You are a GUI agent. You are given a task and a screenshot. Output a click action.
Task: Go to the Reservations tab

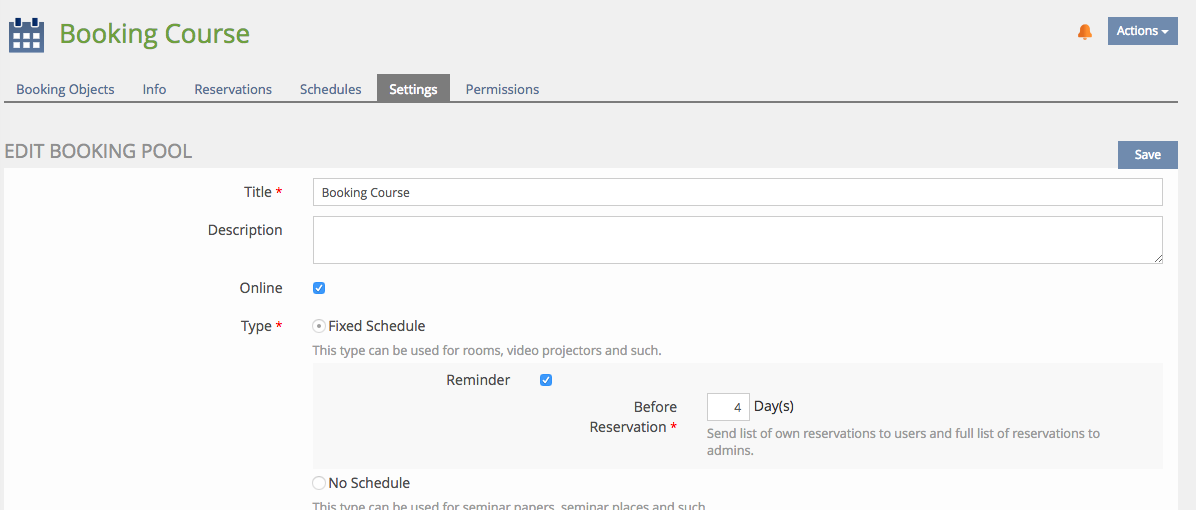point(233,89)
